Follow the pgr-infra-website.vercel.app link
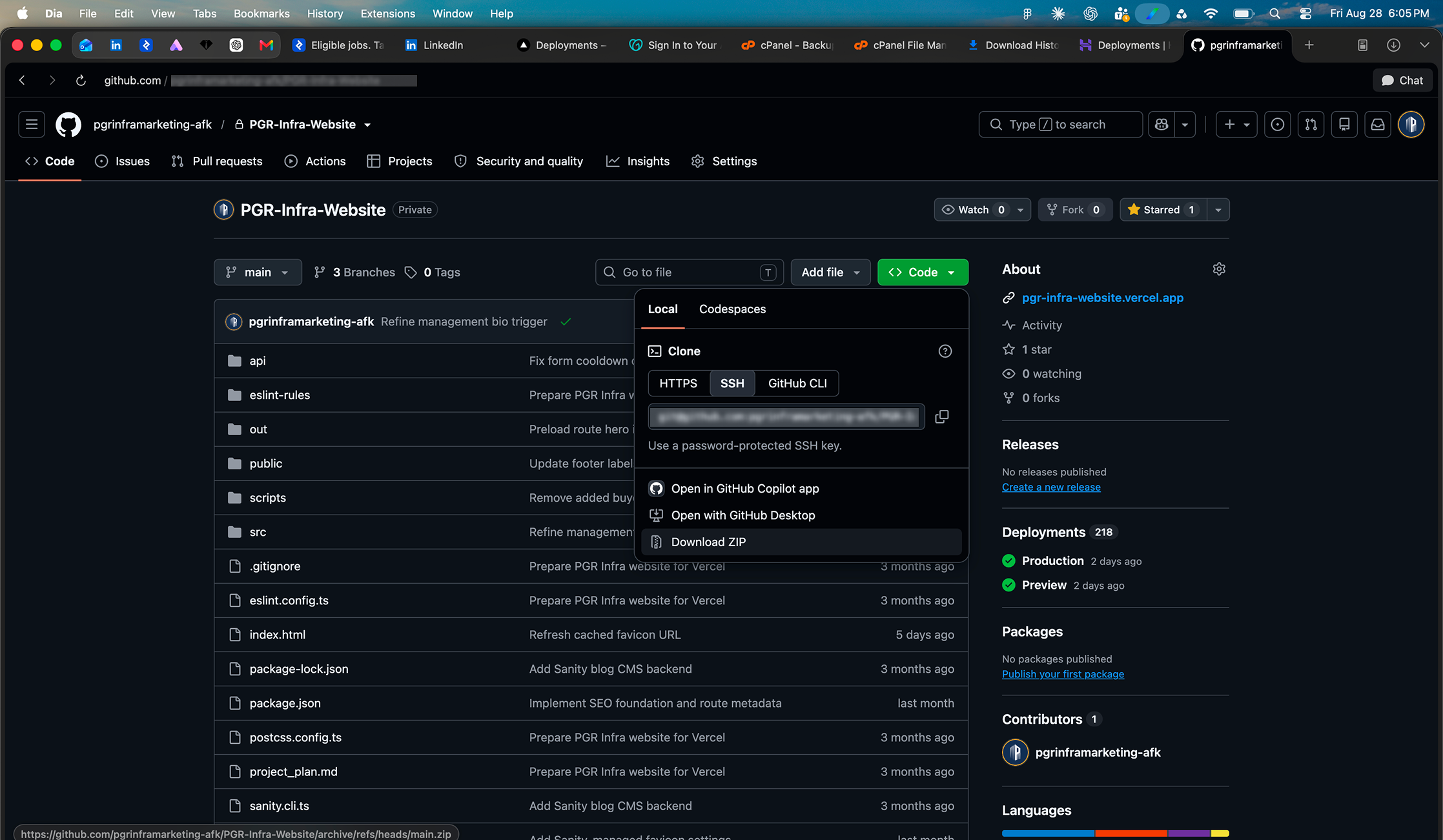The height and width of the screenshot is (840, 1443). 1102,298
